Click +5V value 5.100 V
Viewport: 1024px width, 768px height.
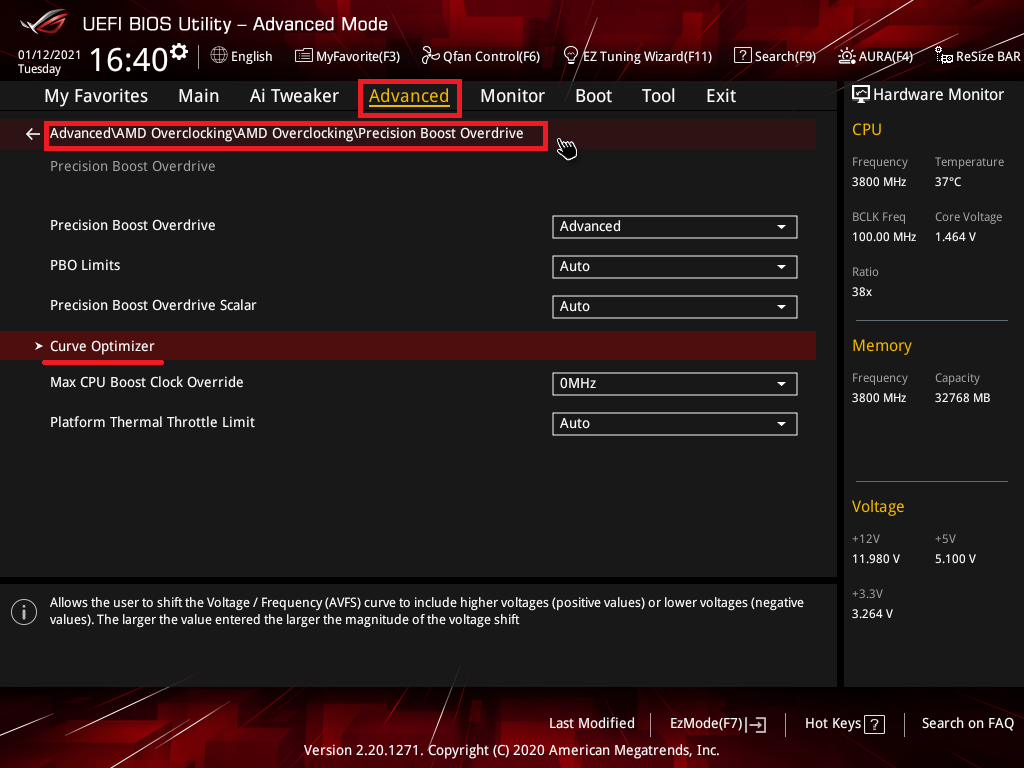(x=955, y=558)
